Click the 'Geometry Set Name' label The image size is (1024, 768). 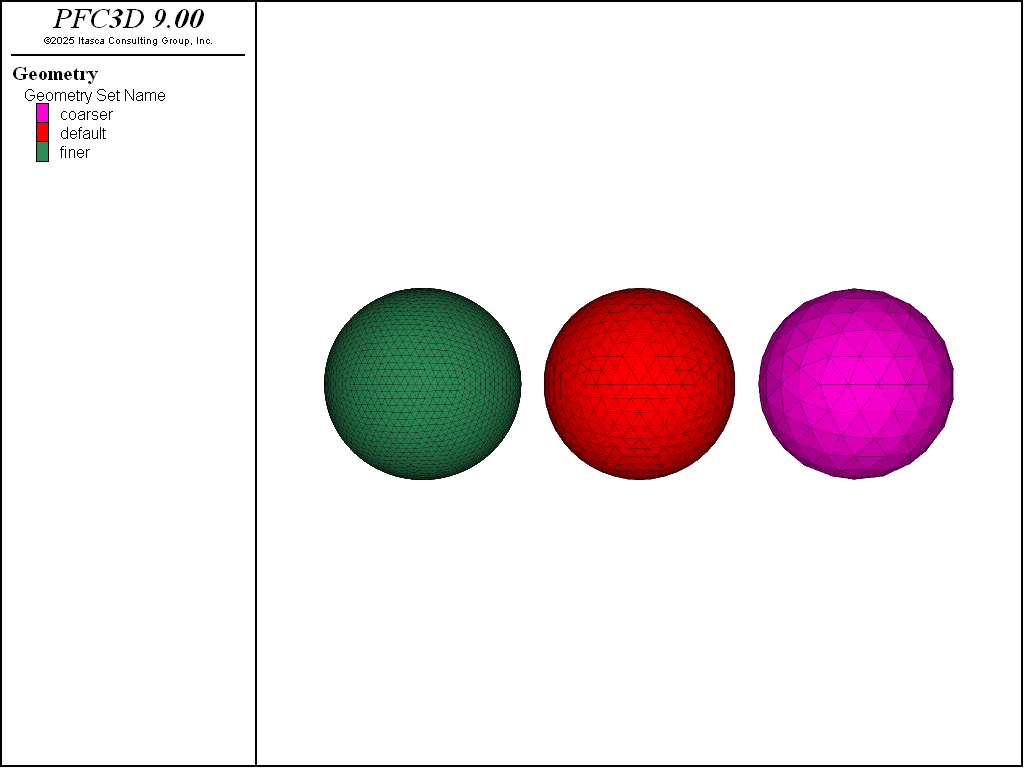[95, 95]
